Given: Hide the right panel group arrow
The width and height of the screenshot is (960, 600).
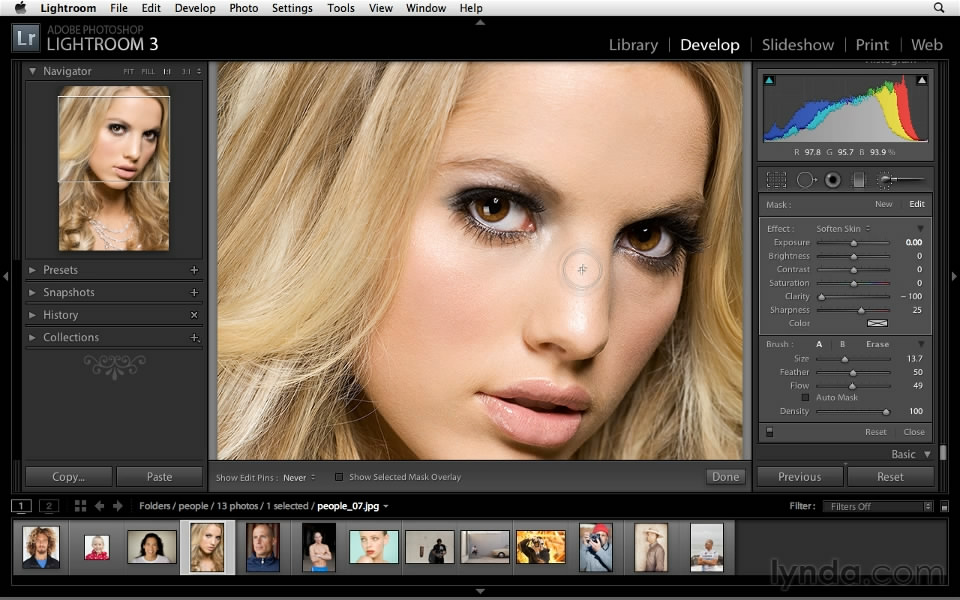Looking at the screenshot, I should coord(954,277).
